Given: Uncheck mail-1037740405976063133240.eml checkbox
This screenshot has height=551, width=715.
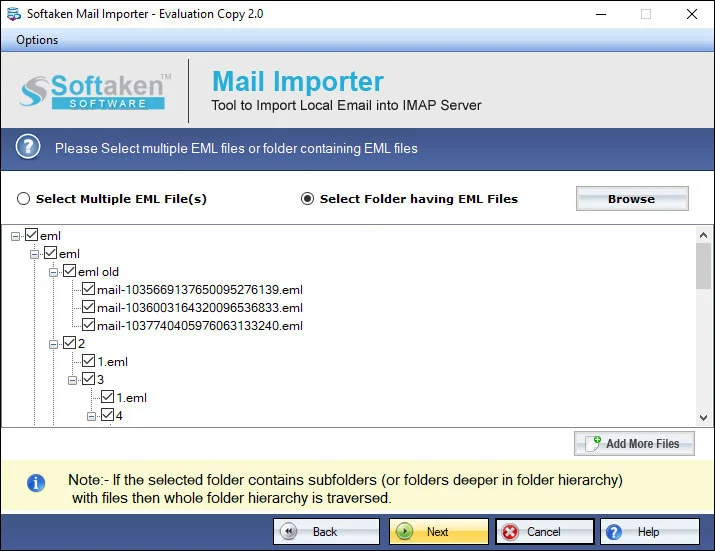Looking at the screenshot, I should click(88, 325).
